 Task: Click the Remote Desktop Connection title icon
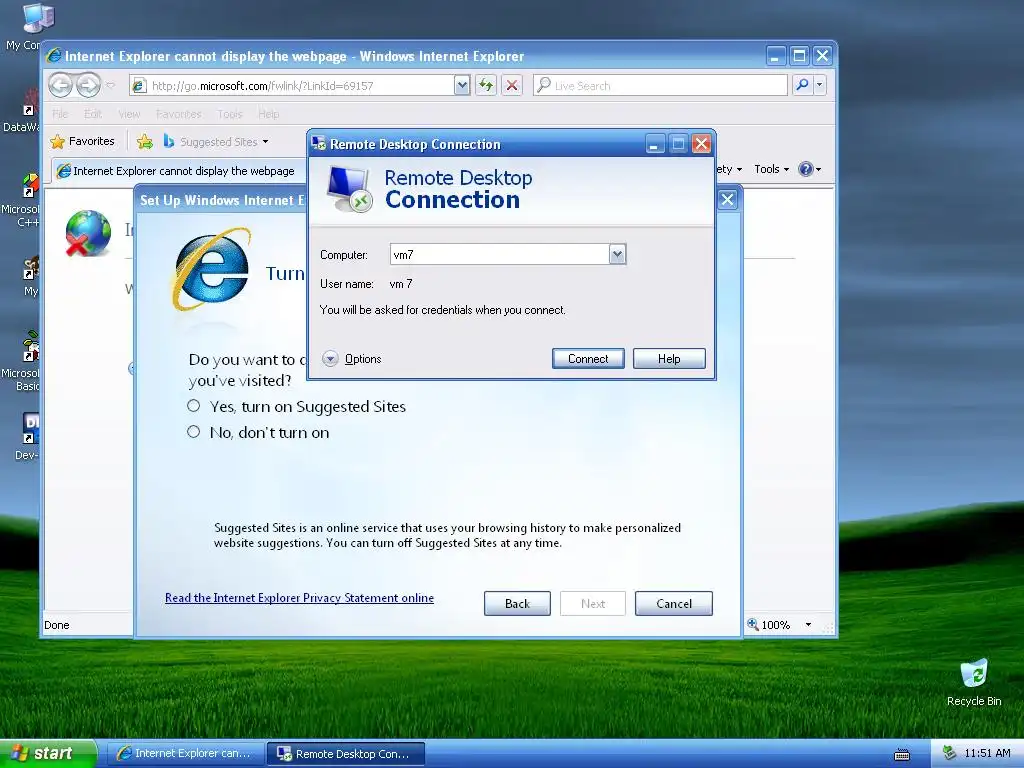point(319,143)
